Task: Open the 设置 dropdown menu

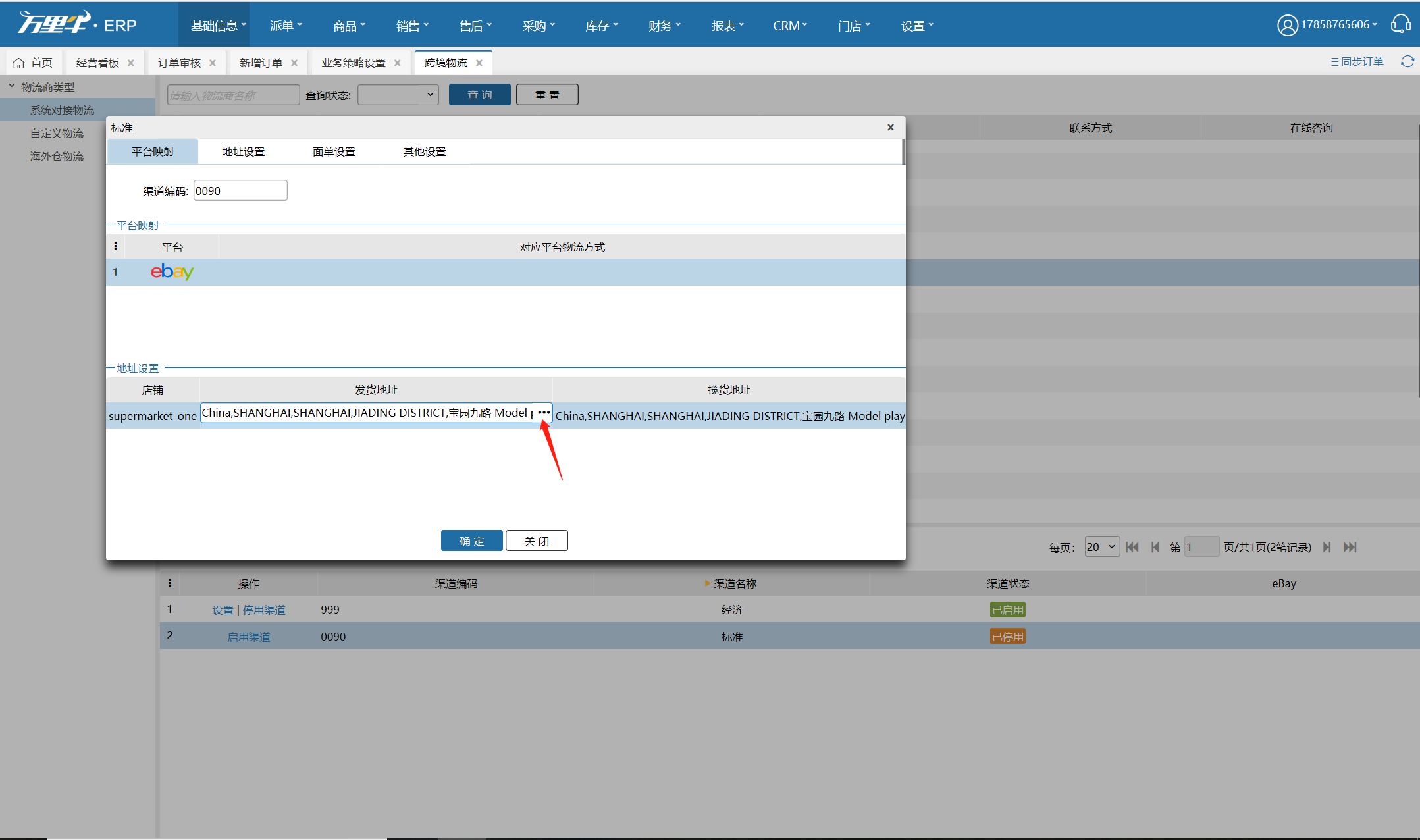Action: [x=917, y=25]
